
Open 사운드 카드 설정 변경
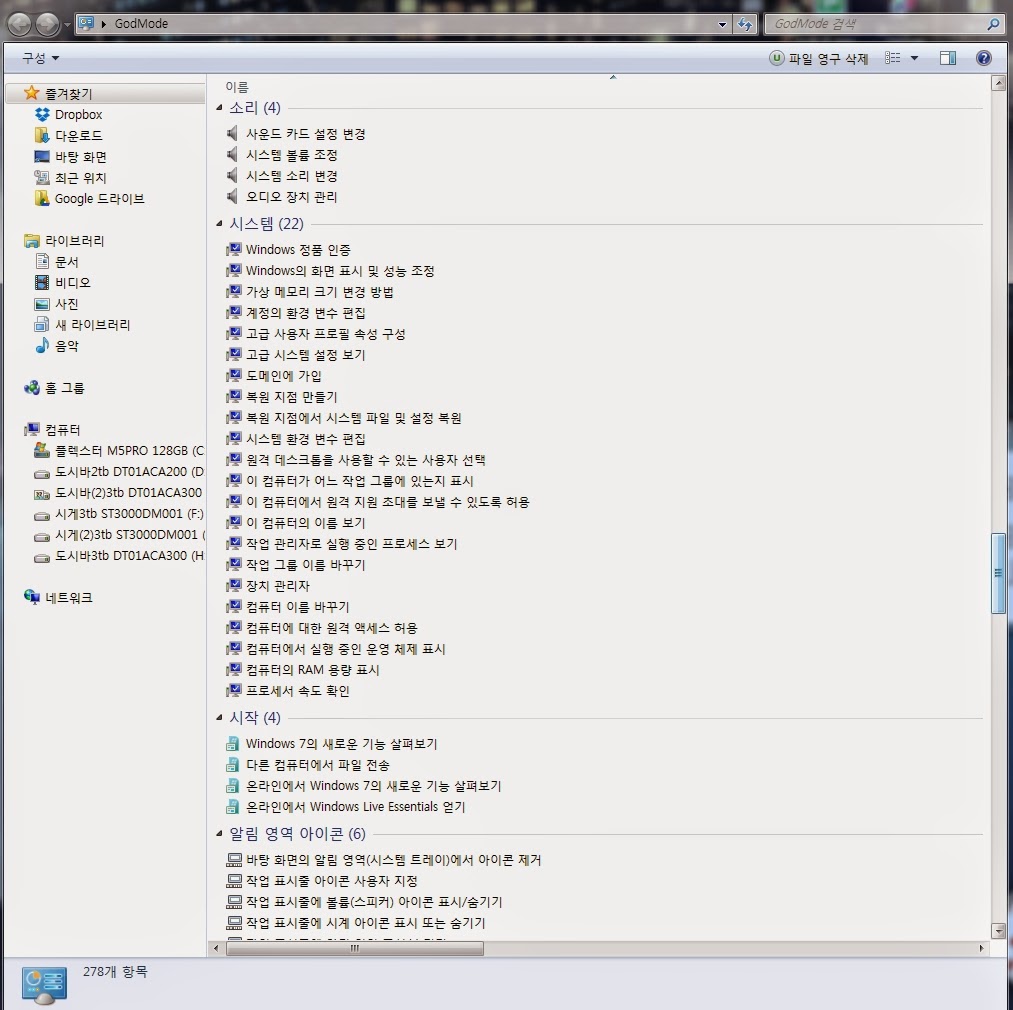[x=306, y=134]
